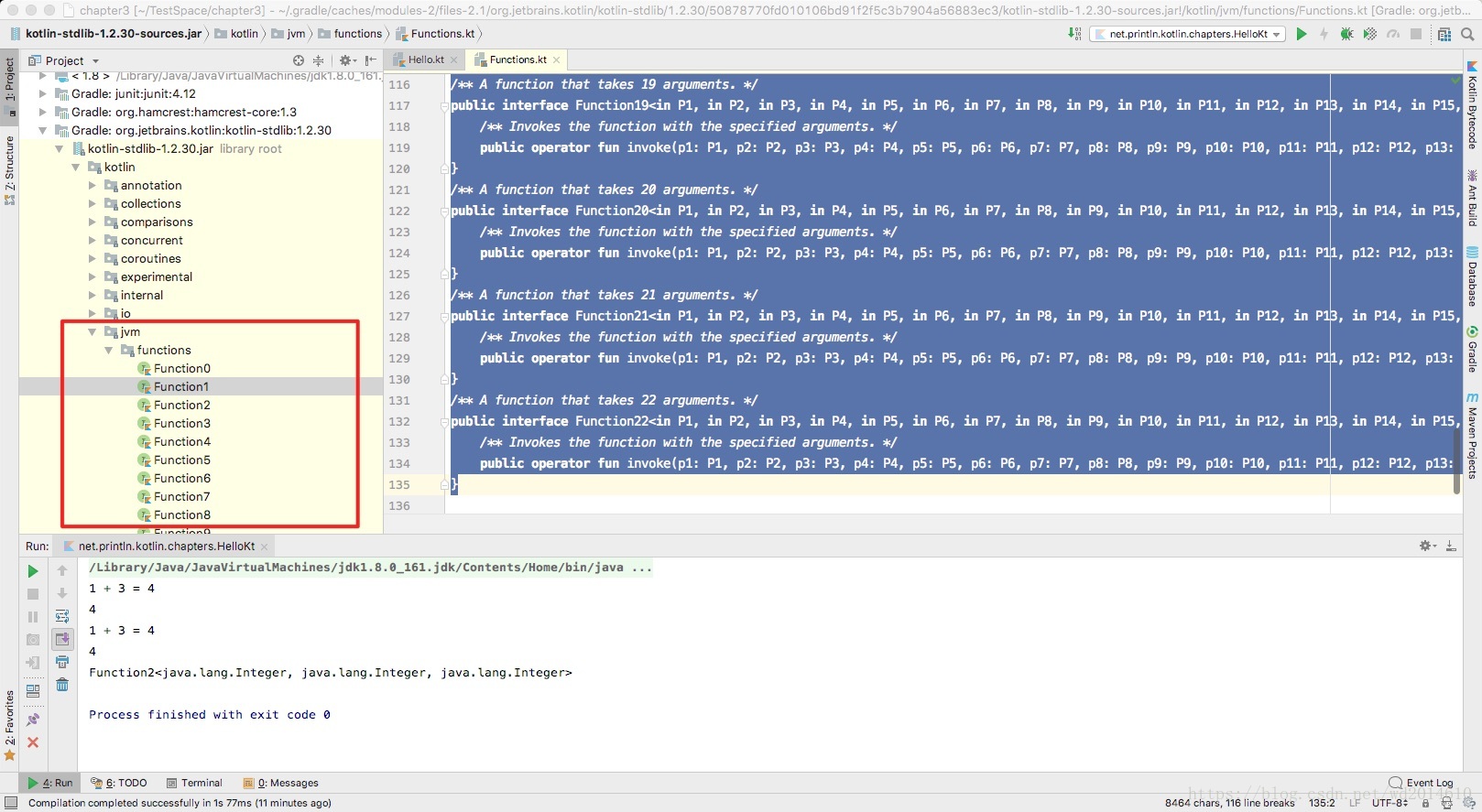Click the functions breadcrumb in navigation bar
The height and width of the screenshot is (812, 1482).
pyautogui.click(x=350, y=34)
